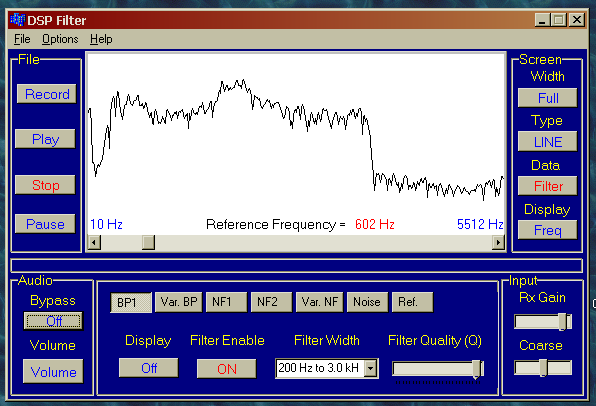The width and height of the screenshot is (596, 406).
Task: Select the NF2 filter button
Action: tap(271, 302)
